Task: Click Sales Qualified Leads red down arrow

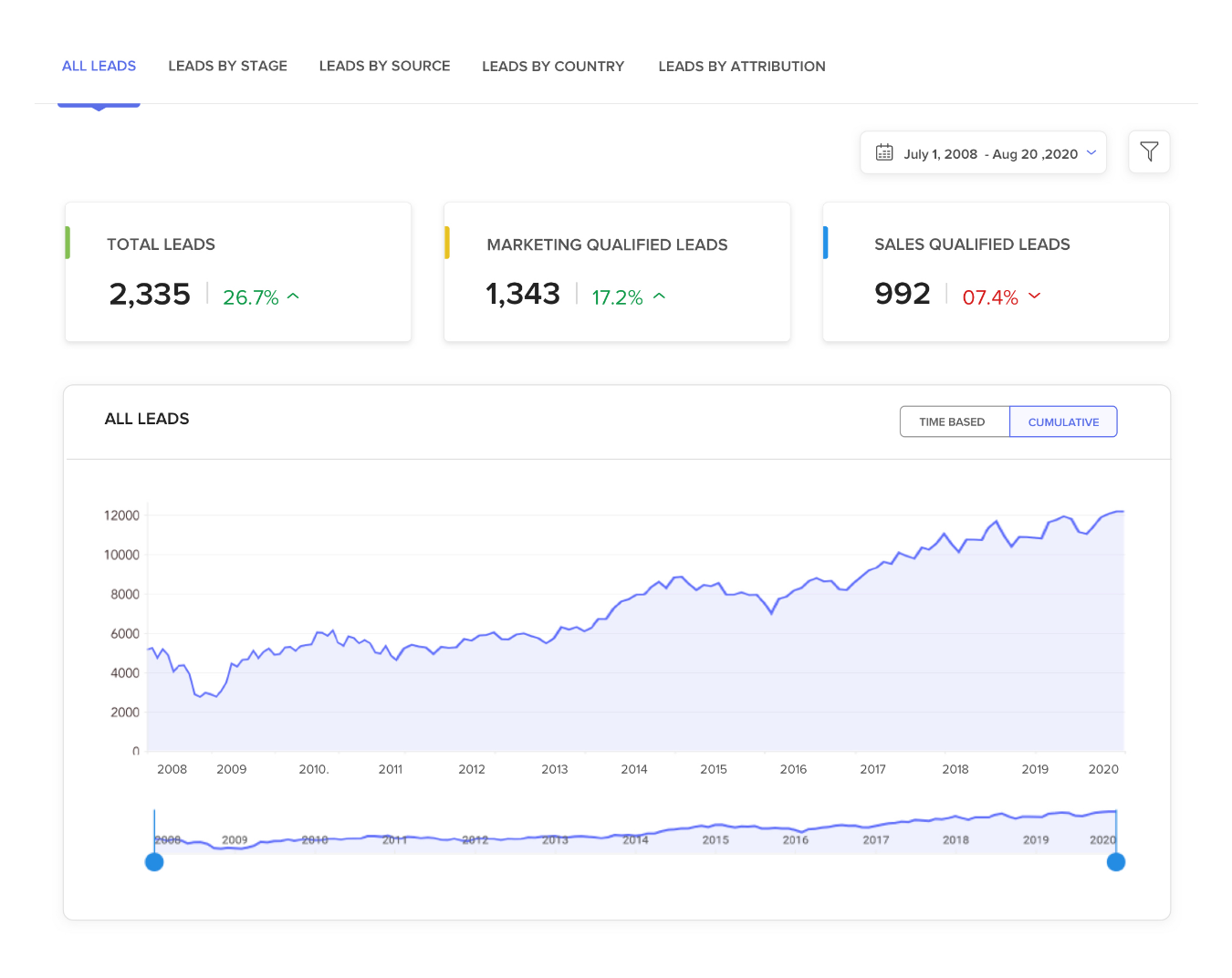Action: pyautogui.click(x=1034, y=297)
